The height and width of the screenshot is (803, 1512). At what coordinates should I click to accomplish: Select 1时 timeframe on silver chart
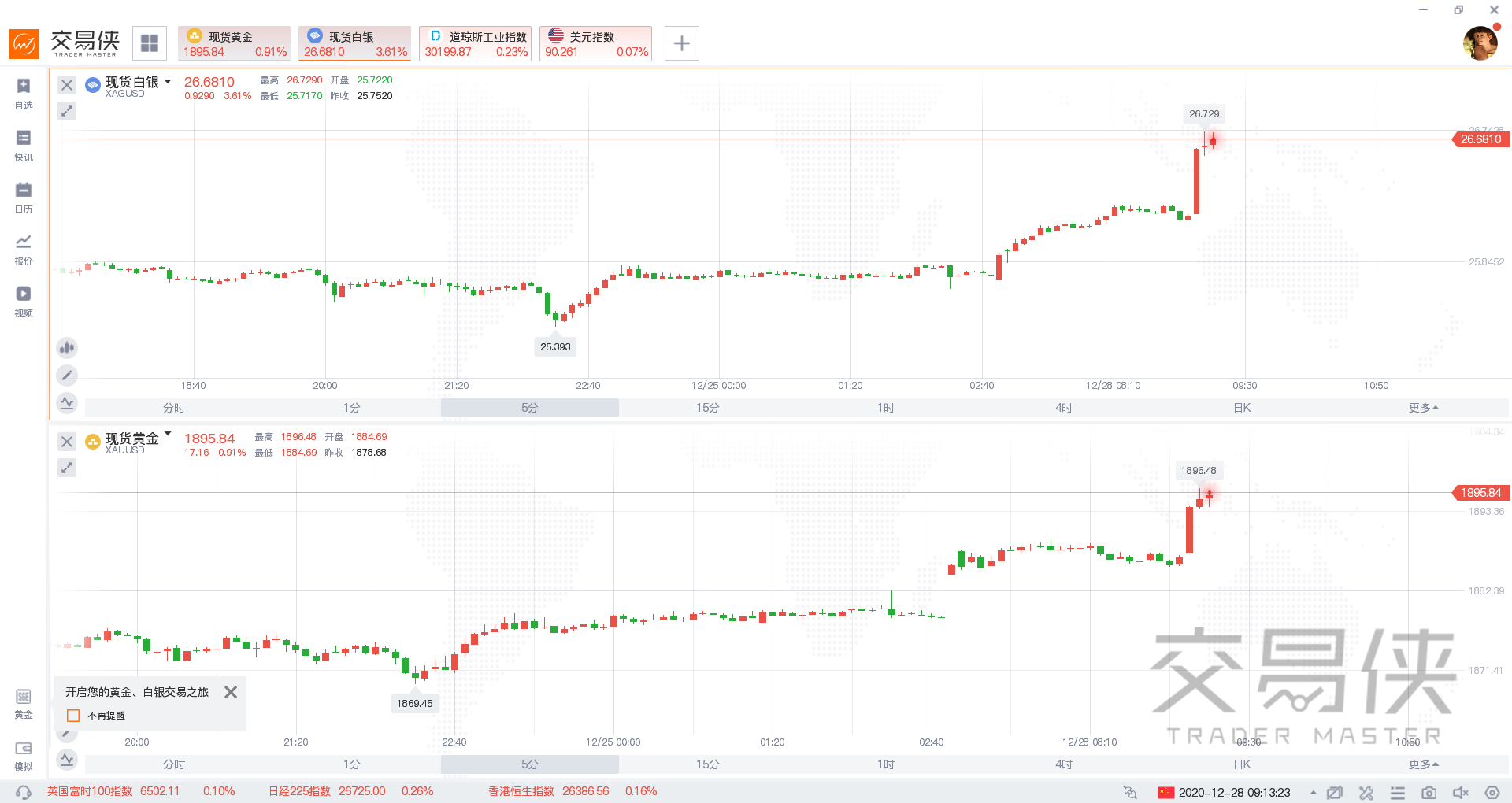pyautogui.click(x=886, y=408)
